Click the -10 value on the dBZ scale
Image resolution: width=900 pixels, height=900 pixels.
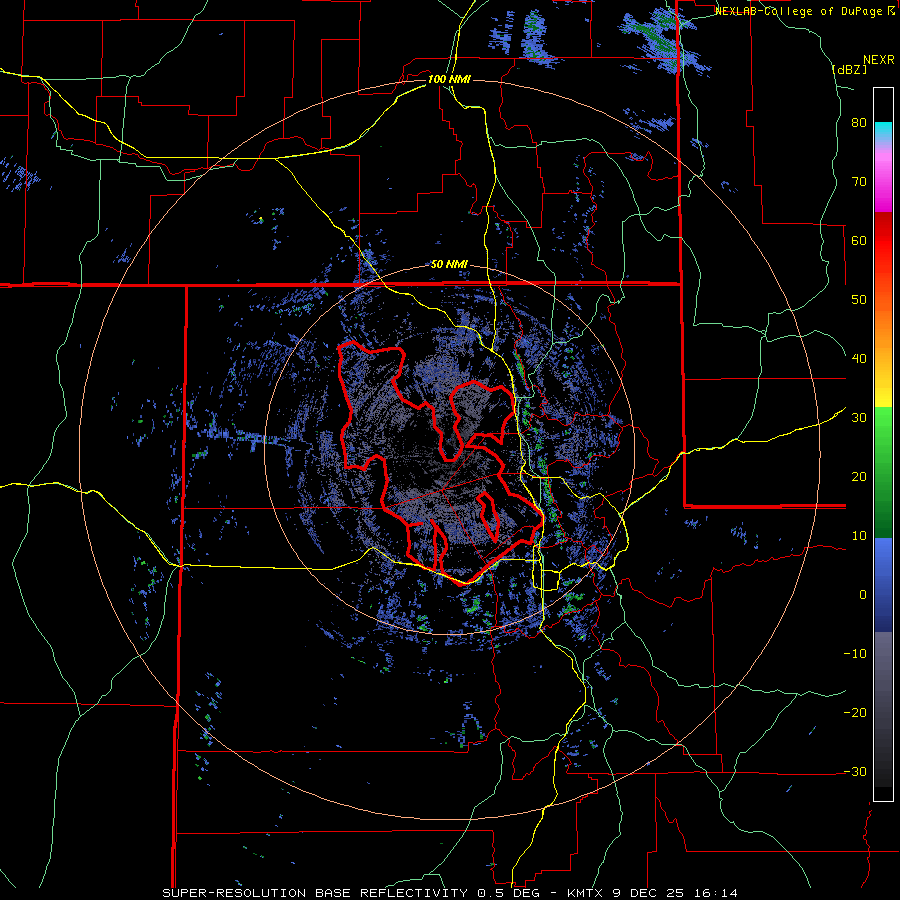855,654
